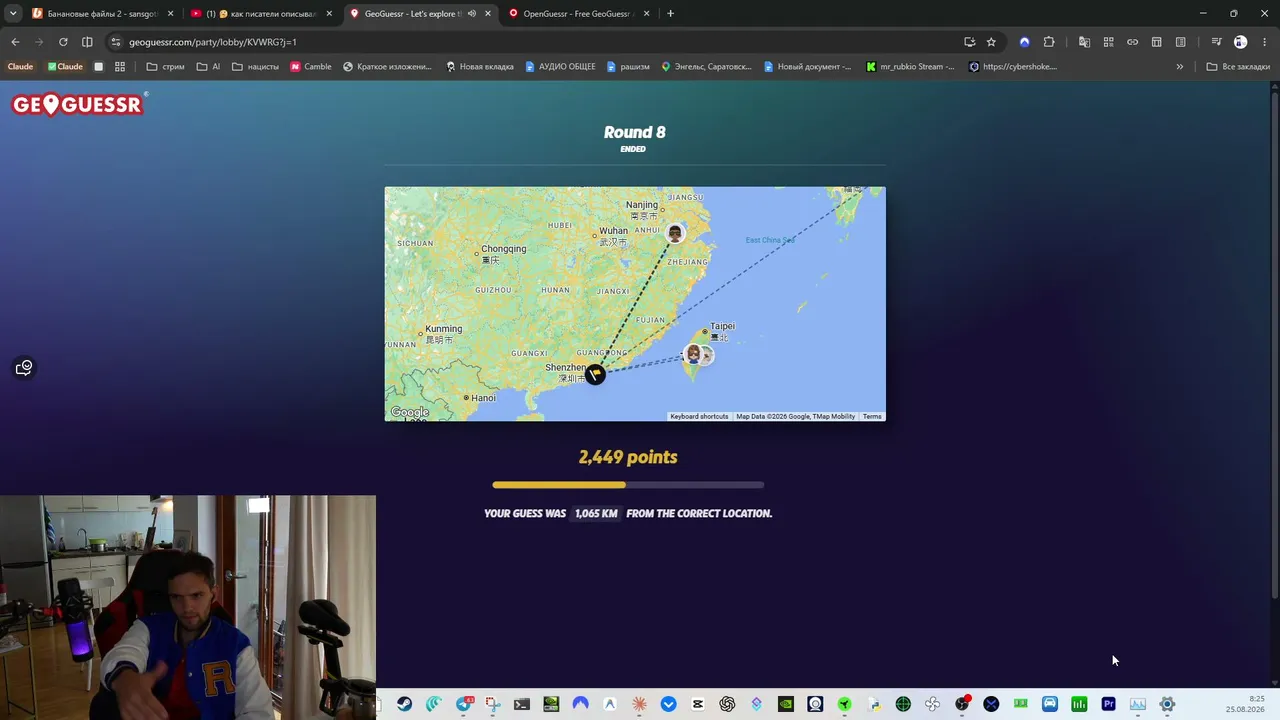Open the browser profile avatar
The width and height of the screenshot is (1280, 720).
[1240, 42]
